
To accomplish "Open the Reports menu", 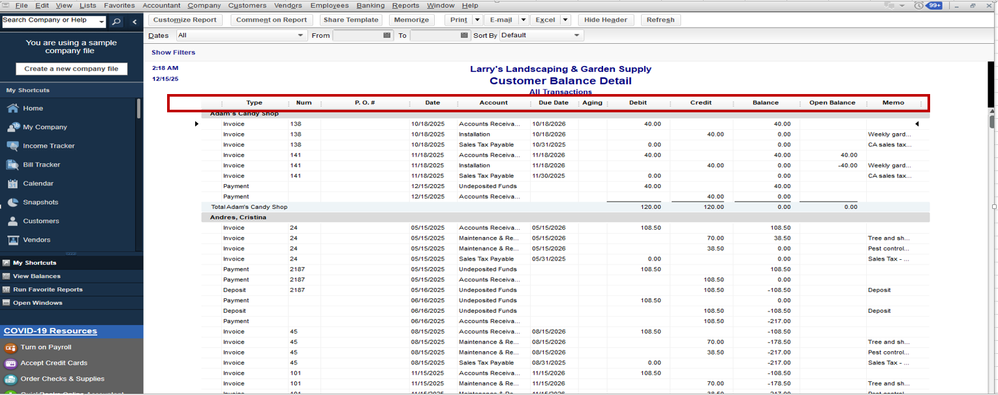I will point(405,5).
